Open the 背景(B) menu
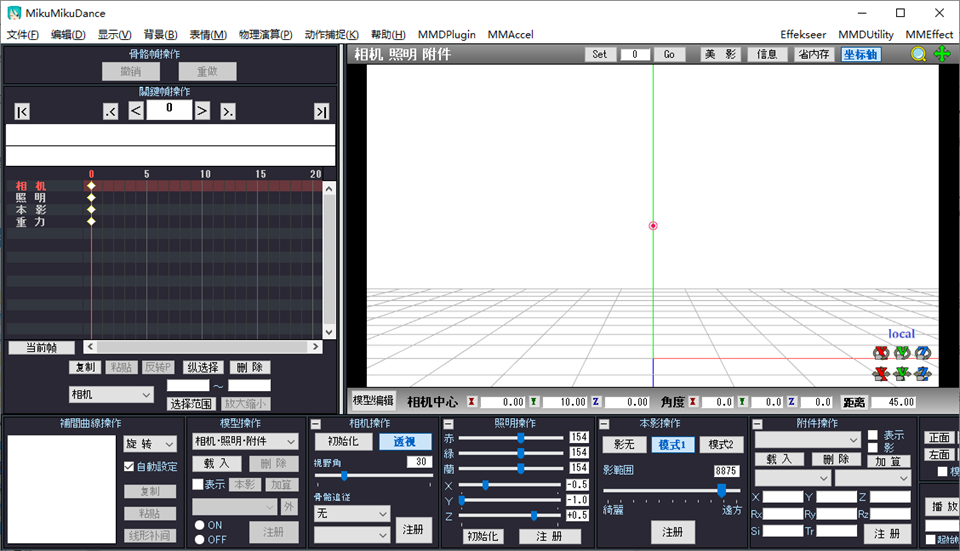Screen dimensions: 960x551 (160, 35)
